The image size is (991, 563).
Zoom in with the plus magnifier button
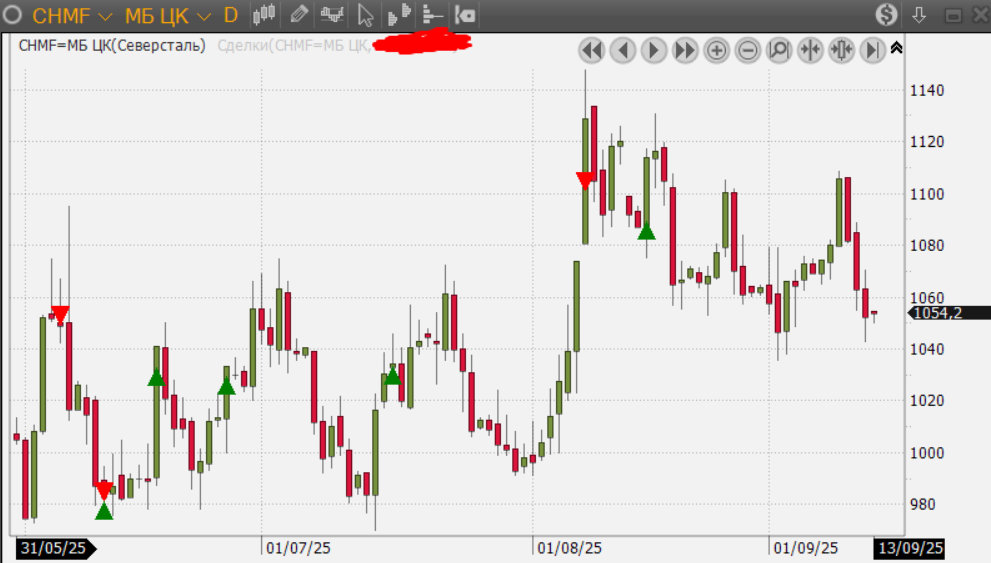click(716, 50)
